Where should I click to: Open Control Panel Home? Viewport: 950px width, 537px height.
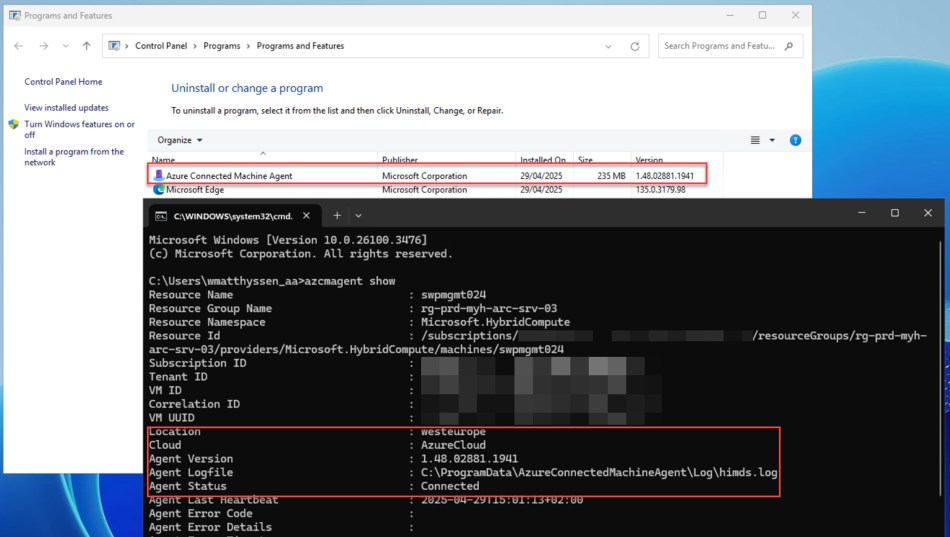pos(63,82)
